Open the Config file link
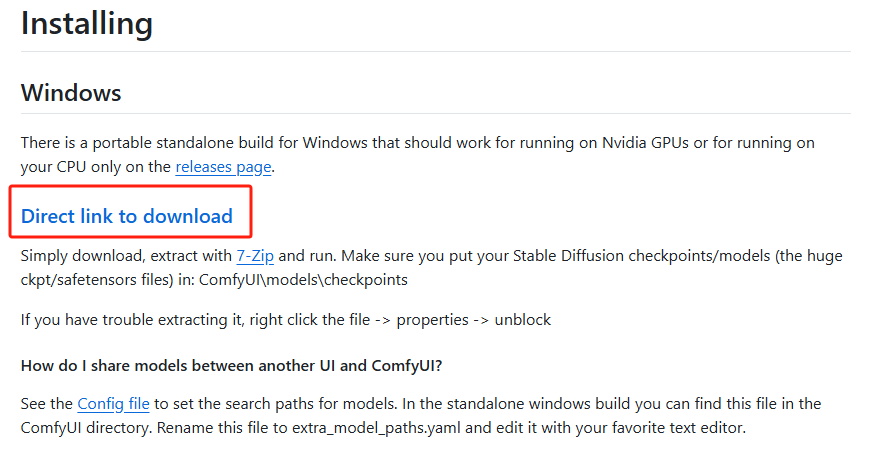879x466 pixels. pos(113,404)
